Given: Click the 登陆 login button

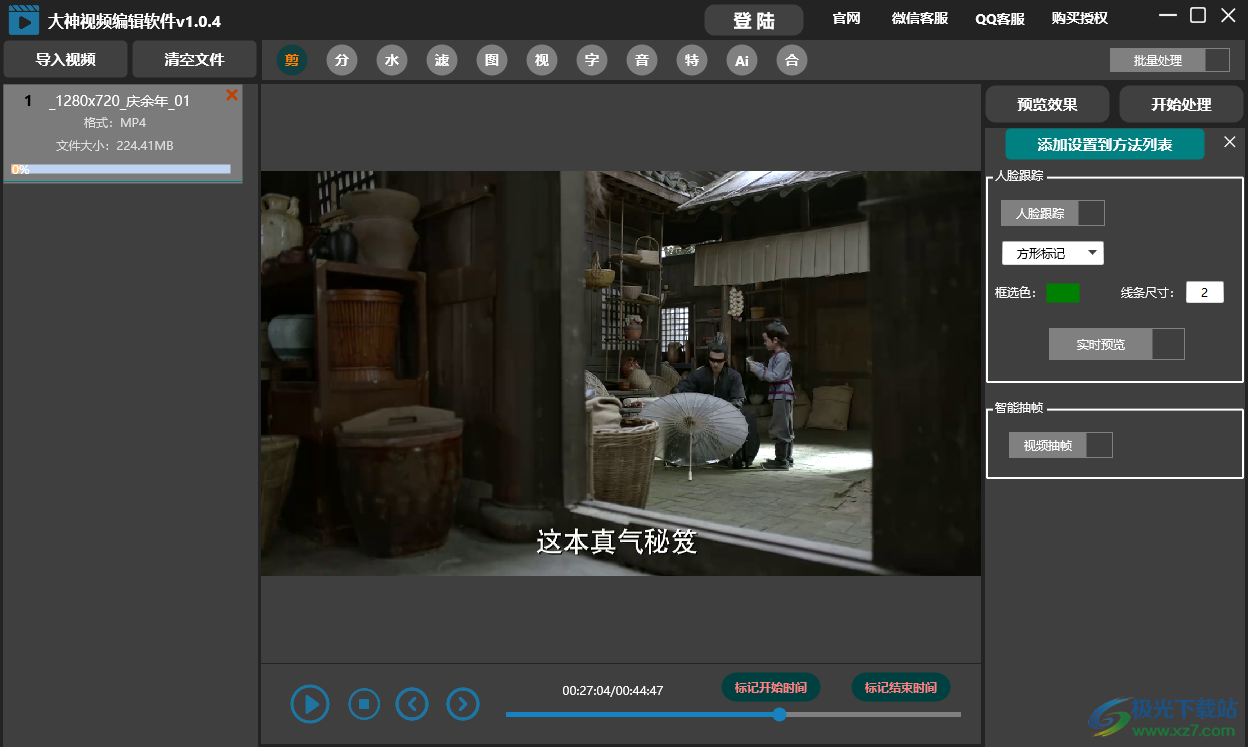Looking at the screenshot, I should 754,20.
